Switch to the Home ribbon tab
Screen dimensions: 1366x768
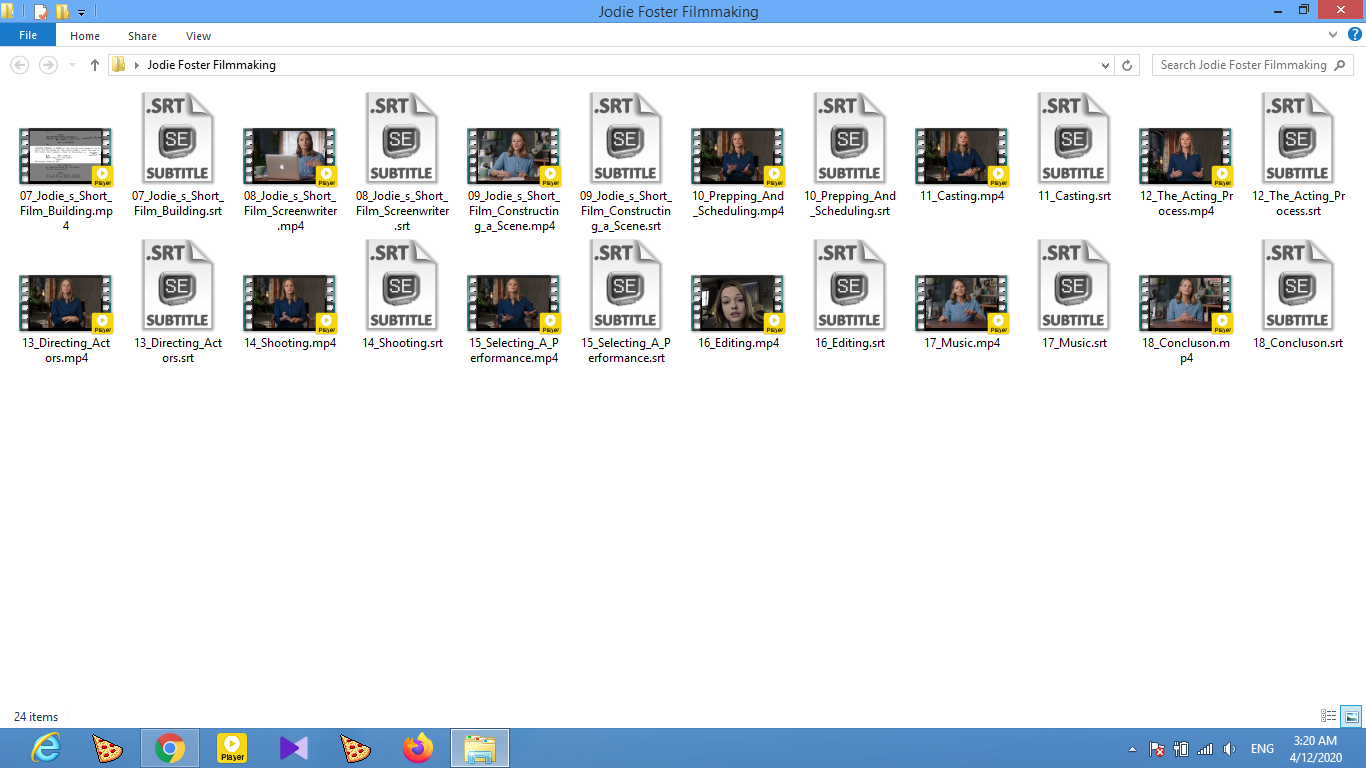(x=85, y=36)
